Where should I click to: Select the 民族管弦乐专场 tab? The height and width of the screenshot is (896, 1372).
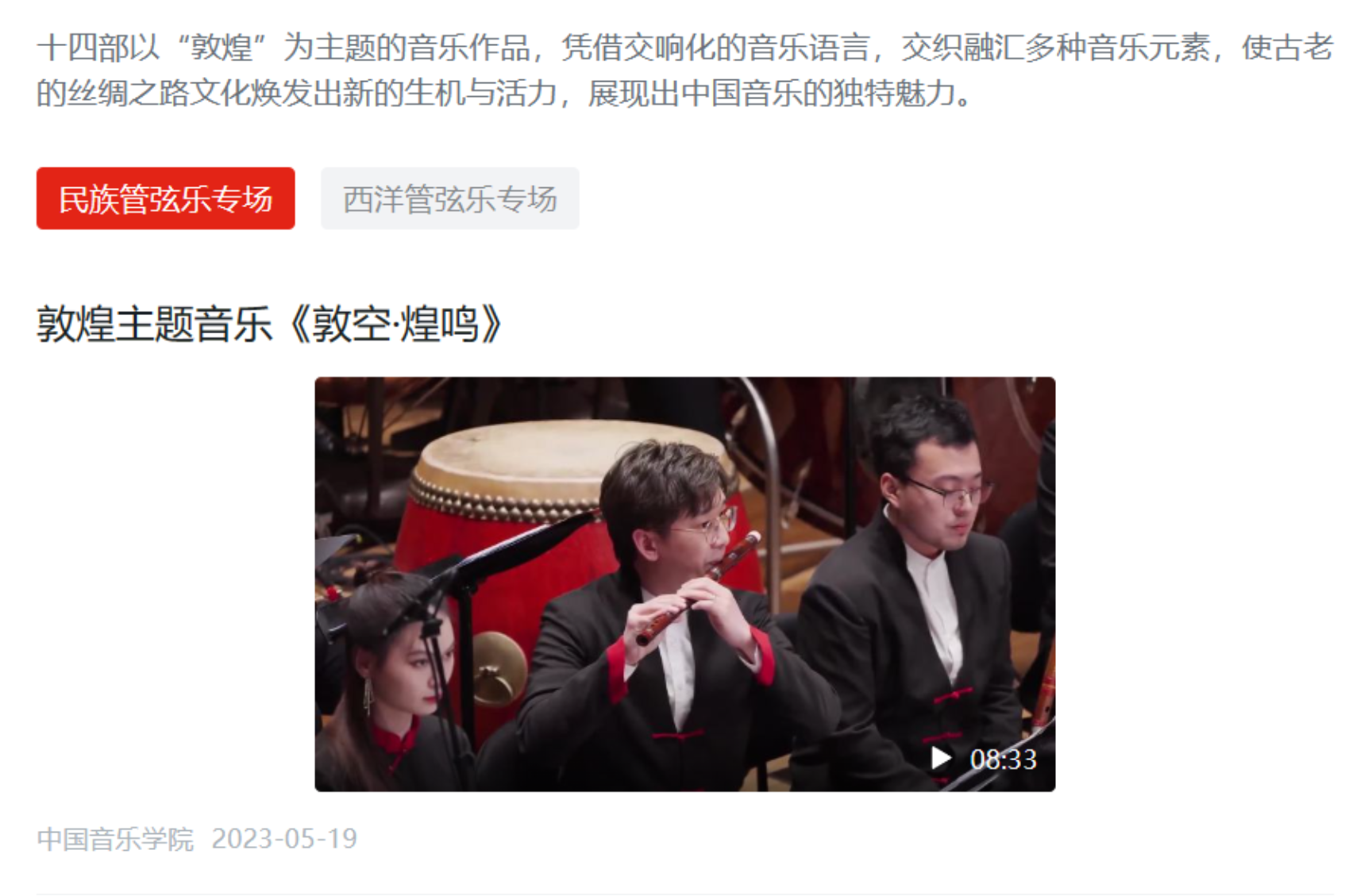point(165,198)
